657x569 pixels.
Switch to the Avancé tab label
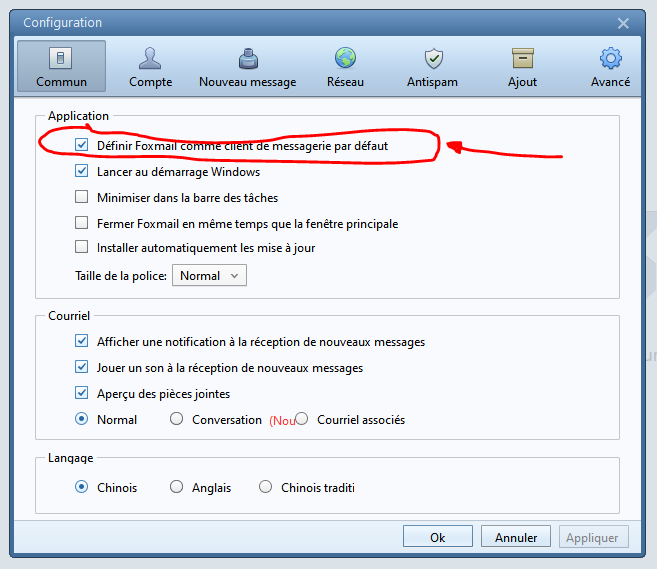click(610, 82)
